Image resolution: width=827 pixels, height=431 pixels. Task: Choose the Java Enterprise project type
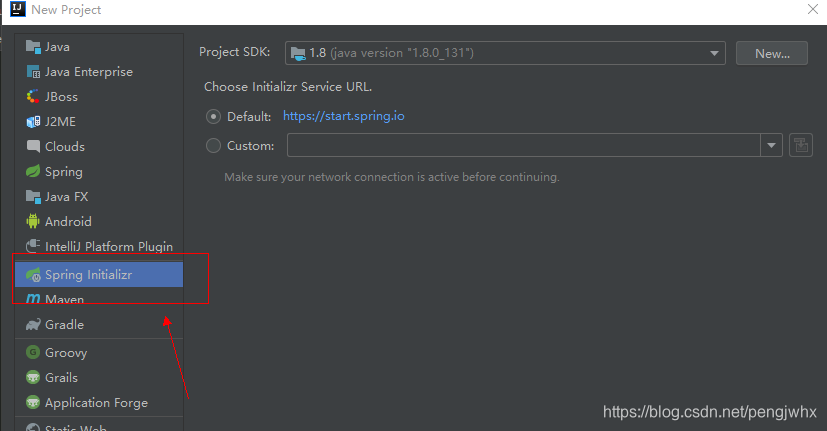point(99,72)
